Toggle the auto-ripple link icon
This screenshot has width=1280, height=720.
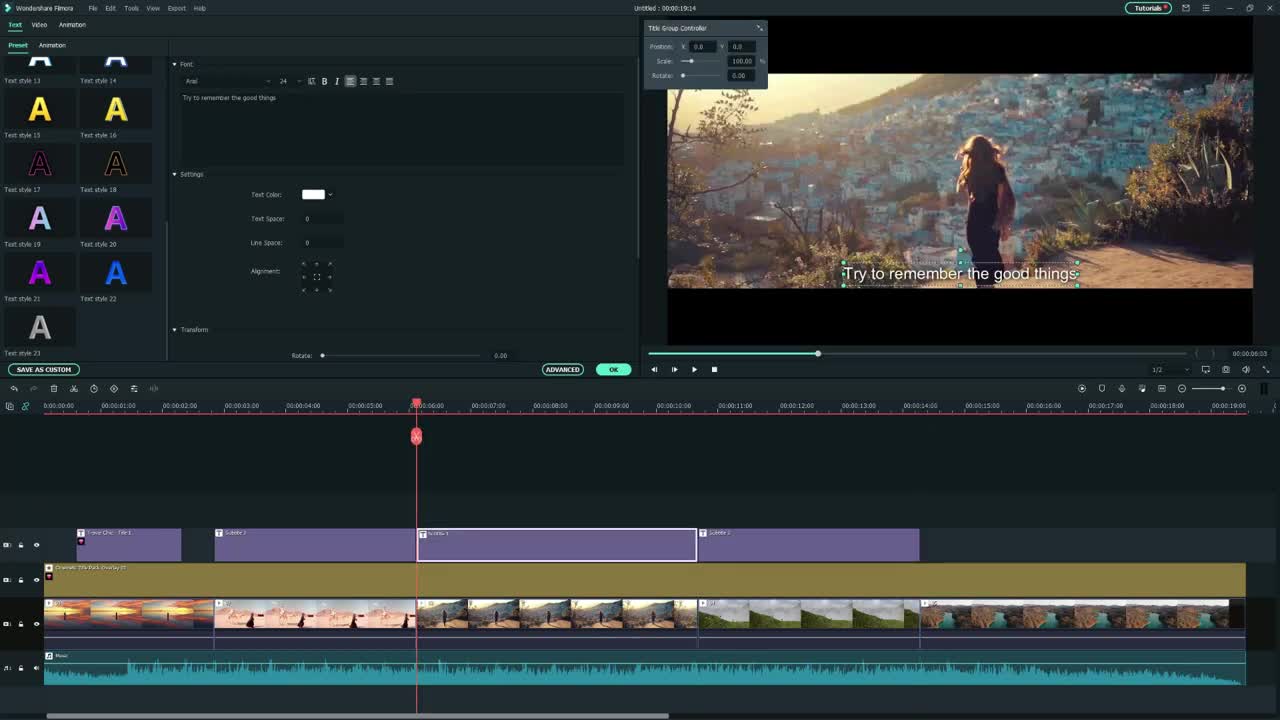pos(25,406)
